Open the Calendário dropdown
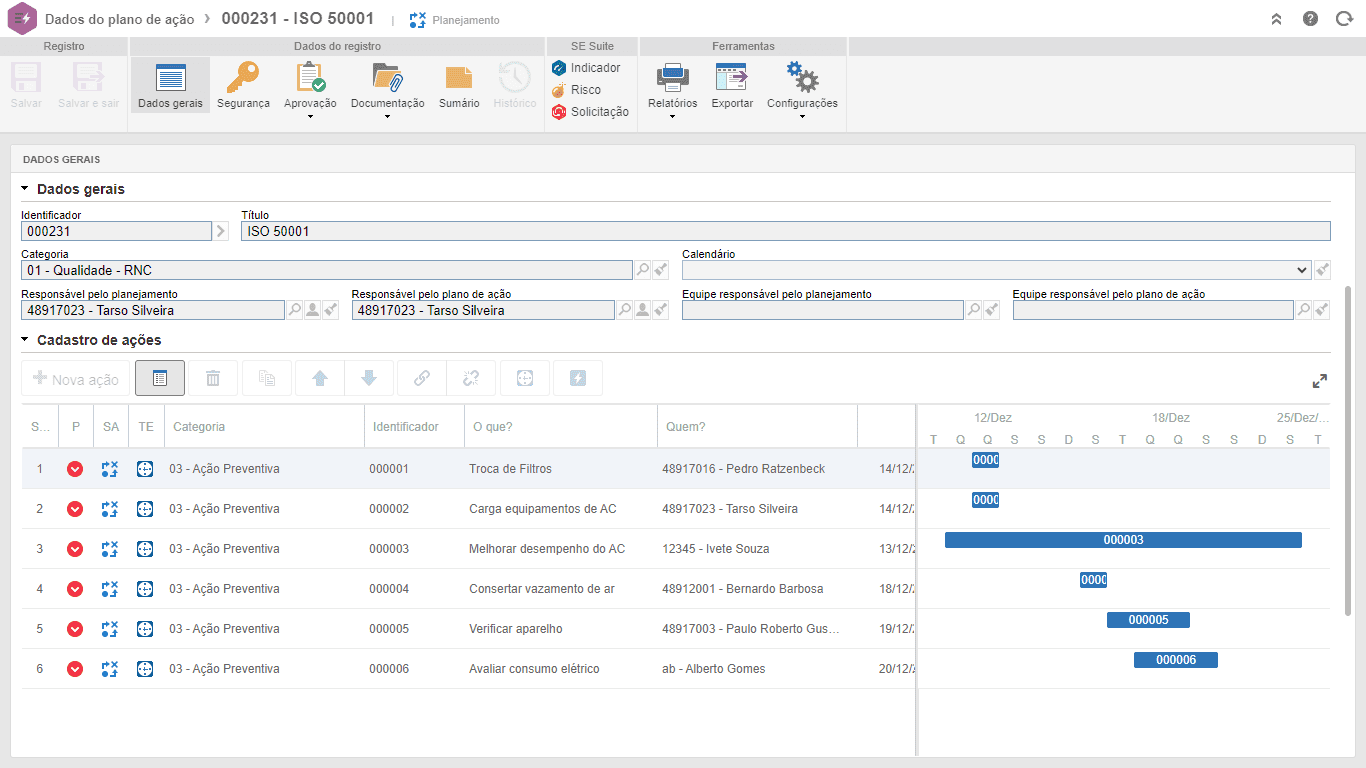Viewport: 1366px width, 768px height. 996,270
